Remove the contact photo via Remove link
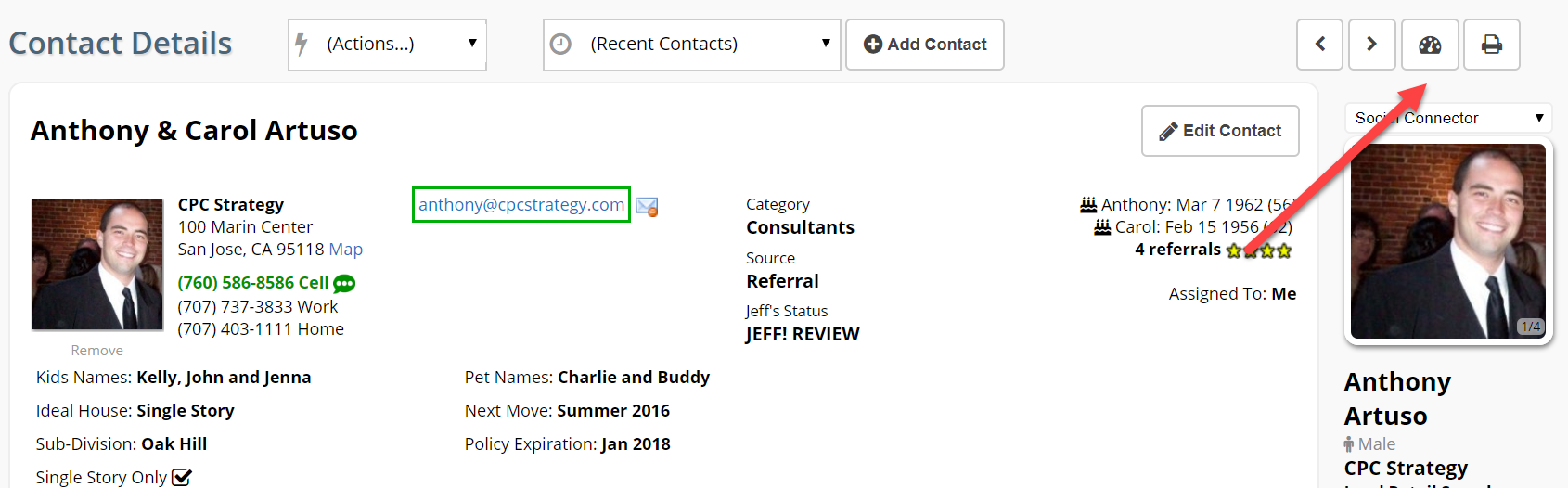The height and width of the screenshot is (488, 1568). [x=96, y=351]
